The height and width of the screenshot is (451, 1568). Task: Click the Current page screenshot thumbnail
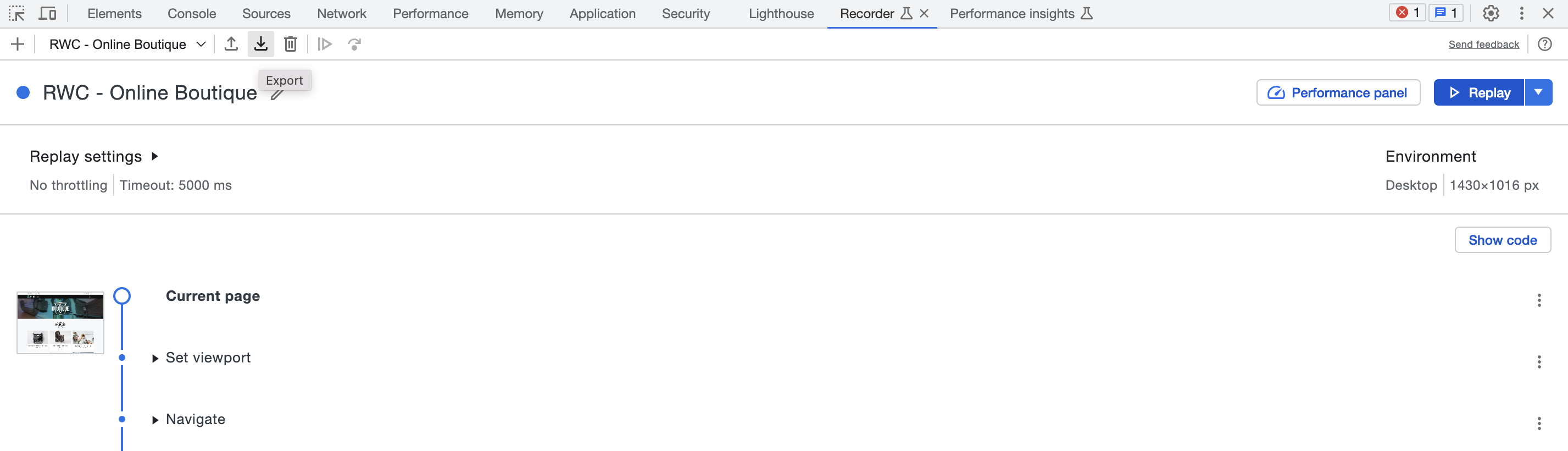[60, 322]
